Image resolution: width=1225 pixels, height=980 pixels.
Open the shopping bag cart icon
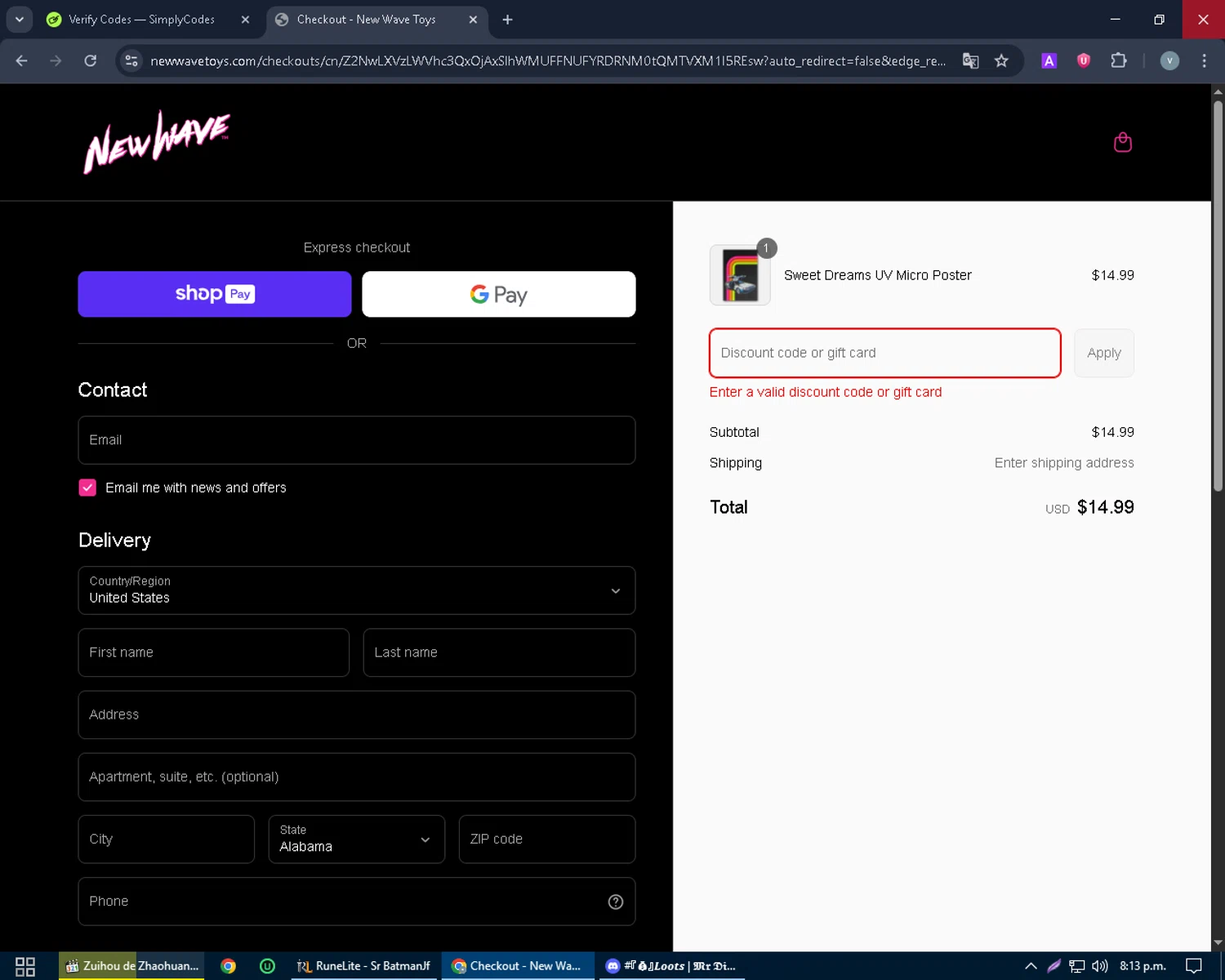[x=1122, y=142]
